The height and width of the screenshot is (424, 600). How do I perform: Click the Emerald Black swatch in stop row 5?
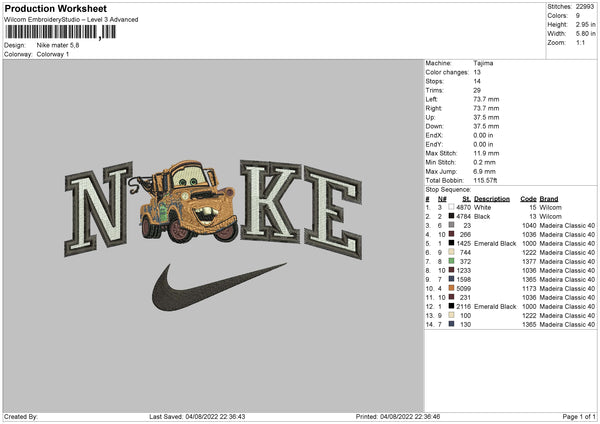(x=452, y=243)
